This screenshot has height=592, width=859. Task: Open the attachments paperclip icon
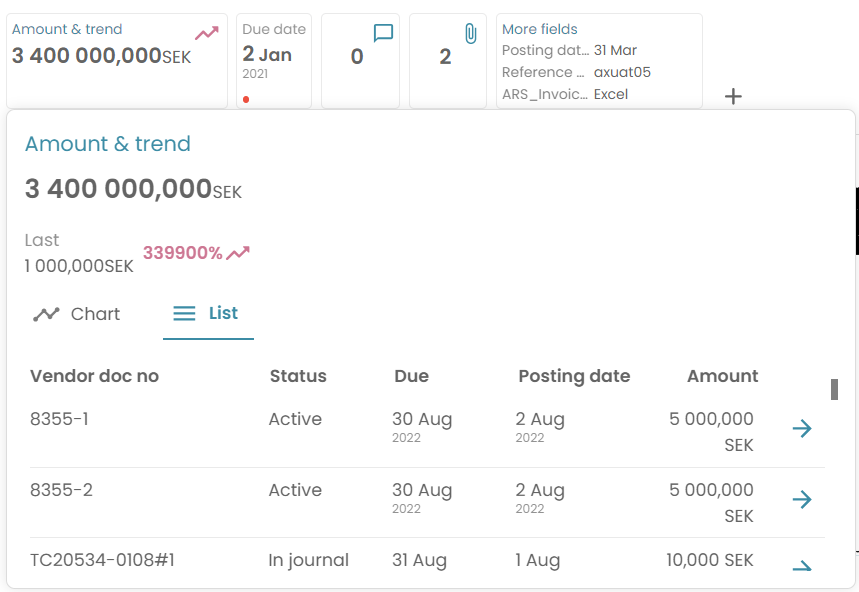coord(471,33)
